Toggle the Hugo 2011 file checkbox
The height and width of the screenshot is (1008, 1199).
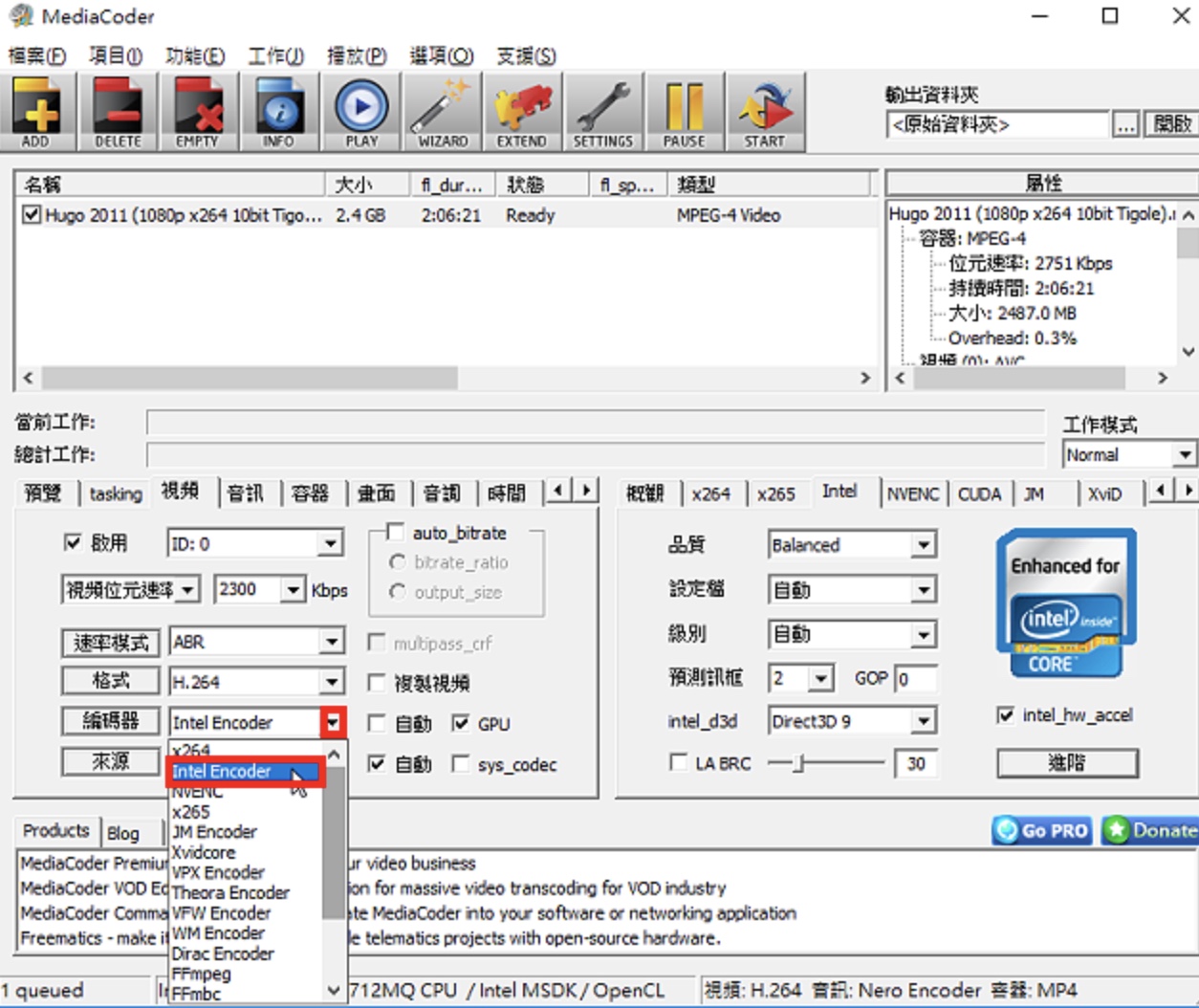click(x=32, y=214)
